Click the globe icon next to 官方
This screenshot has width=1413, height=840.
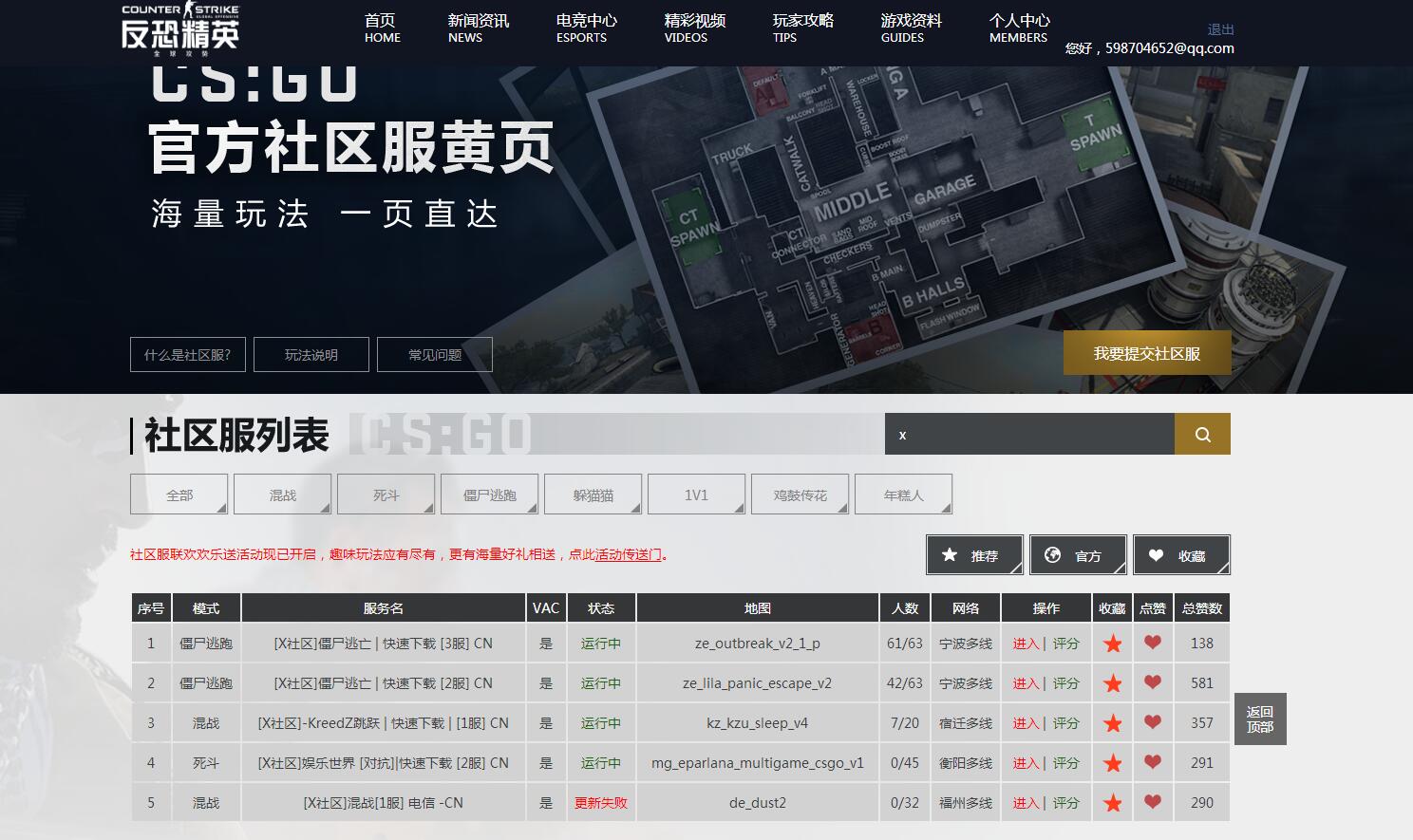point(1054,554)
